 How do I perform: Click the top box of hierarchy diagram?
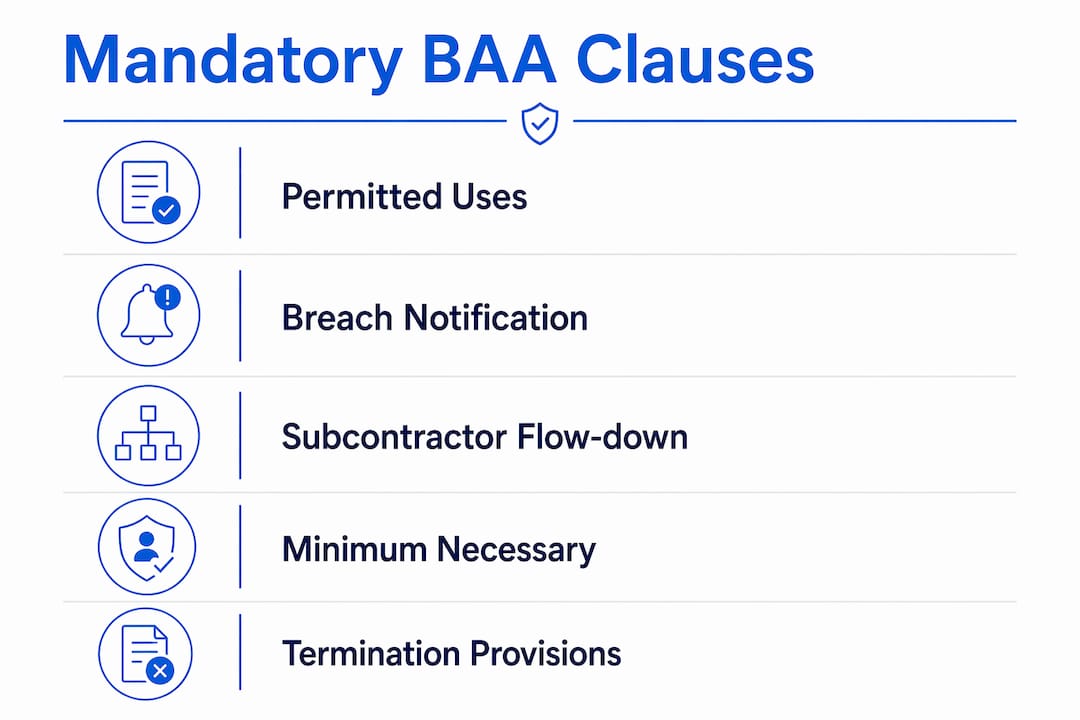148,413
